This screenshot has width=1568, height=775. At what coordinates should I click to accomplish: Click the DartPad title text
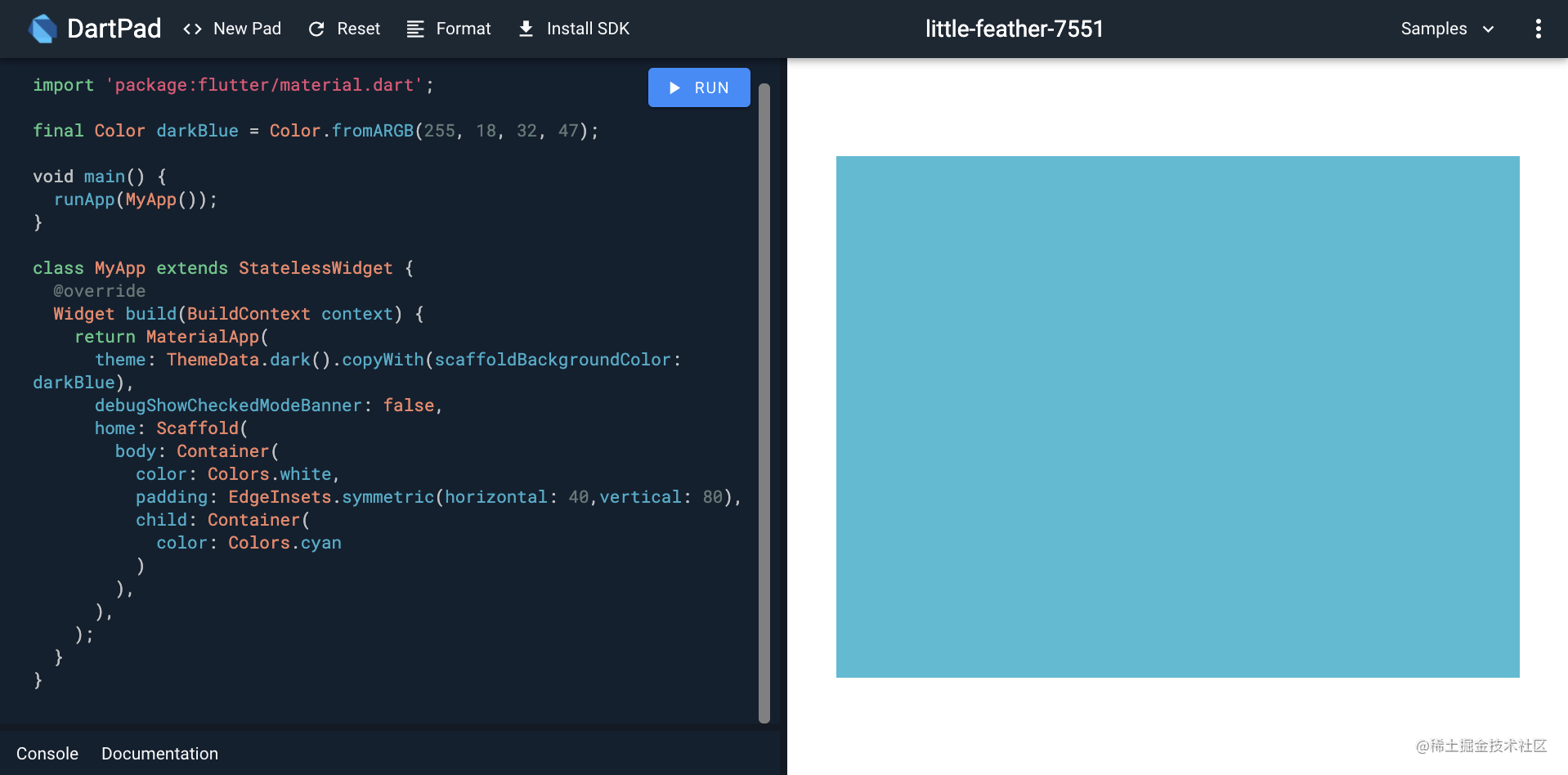[114, 29]
